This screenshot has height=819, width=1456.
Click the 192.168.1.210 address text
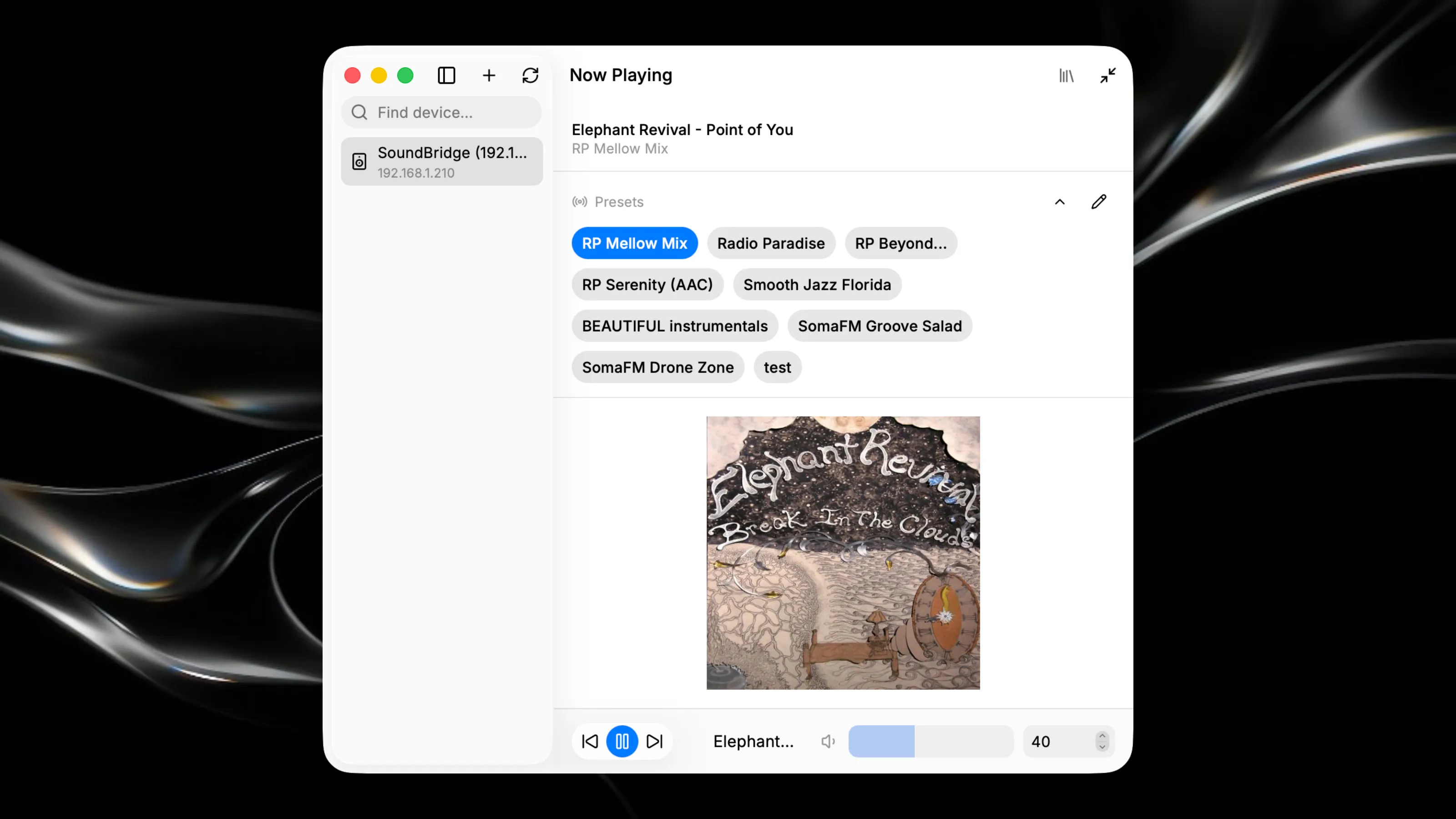[416, 173]
